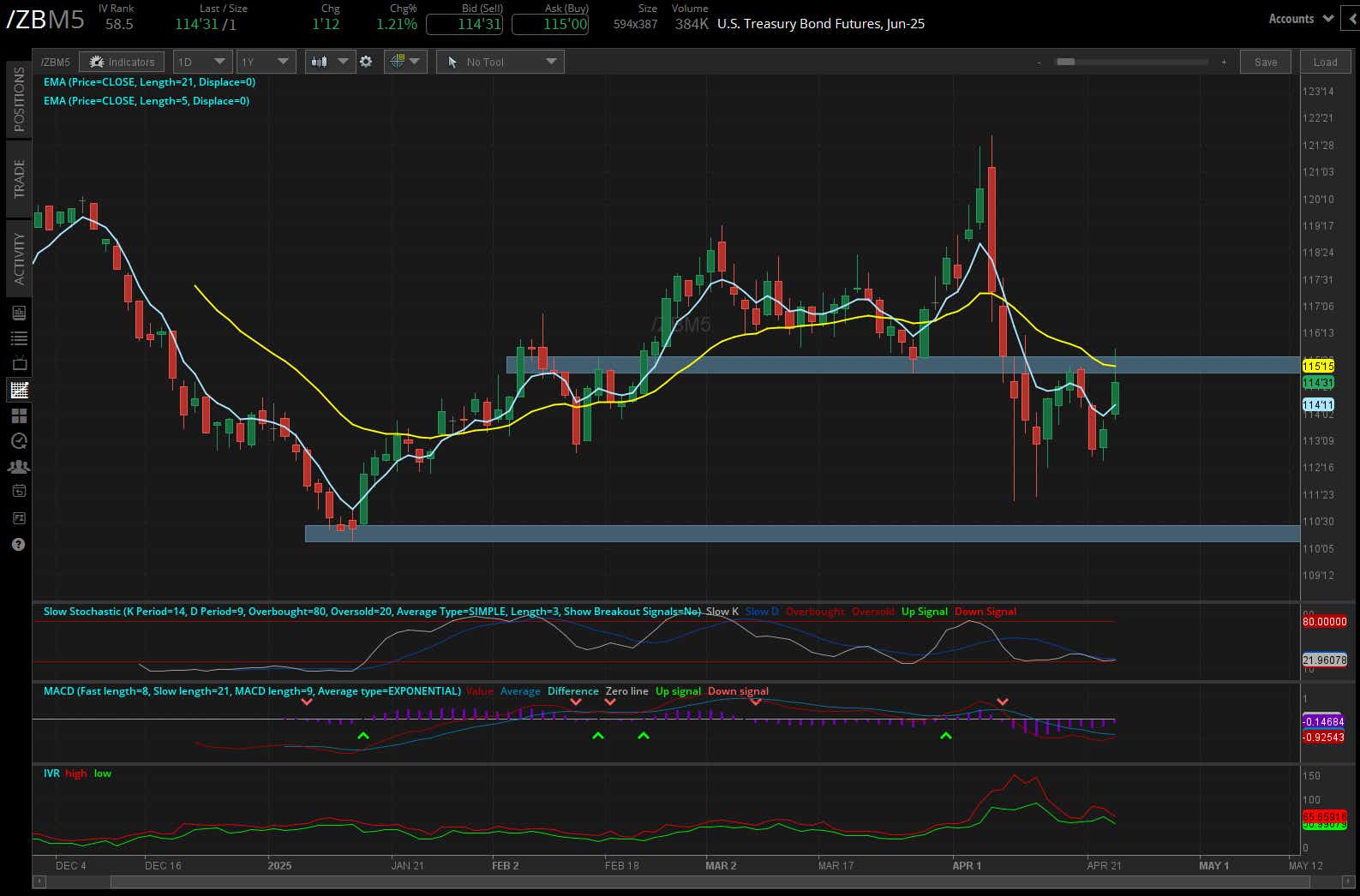
Task: Click the zoom in plus button
Action: pyautogui.click(x=1224, y=62)
